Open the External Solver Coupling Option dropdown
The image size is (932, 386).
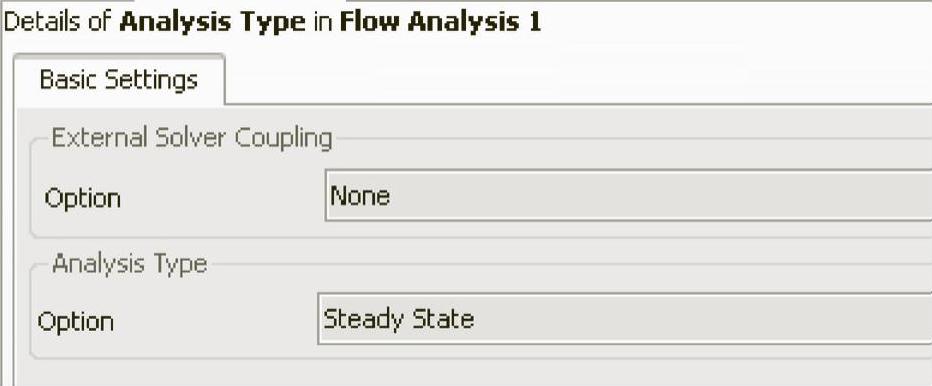coord(628,196)
